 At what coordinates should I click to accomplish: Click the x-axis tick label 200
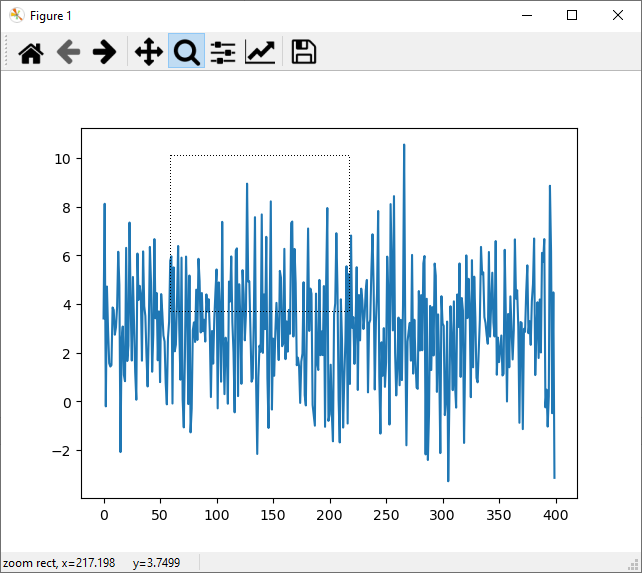[x=330, y=515]
